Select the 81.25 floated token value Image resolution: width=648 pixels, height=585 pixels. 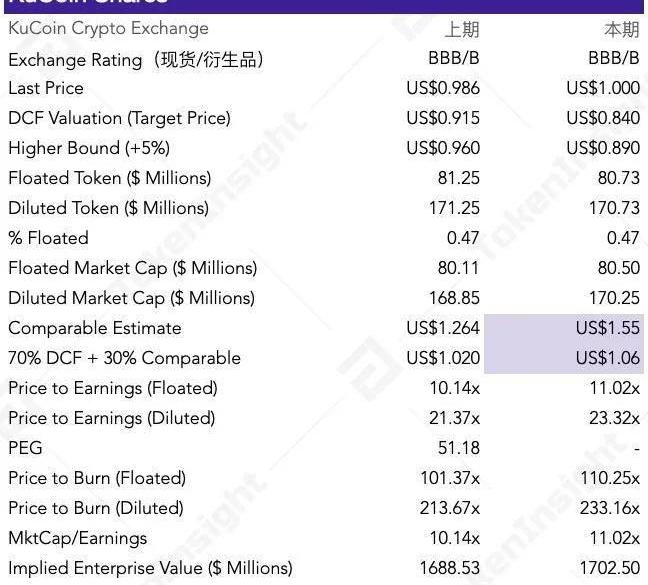click(x=458, y=178)
